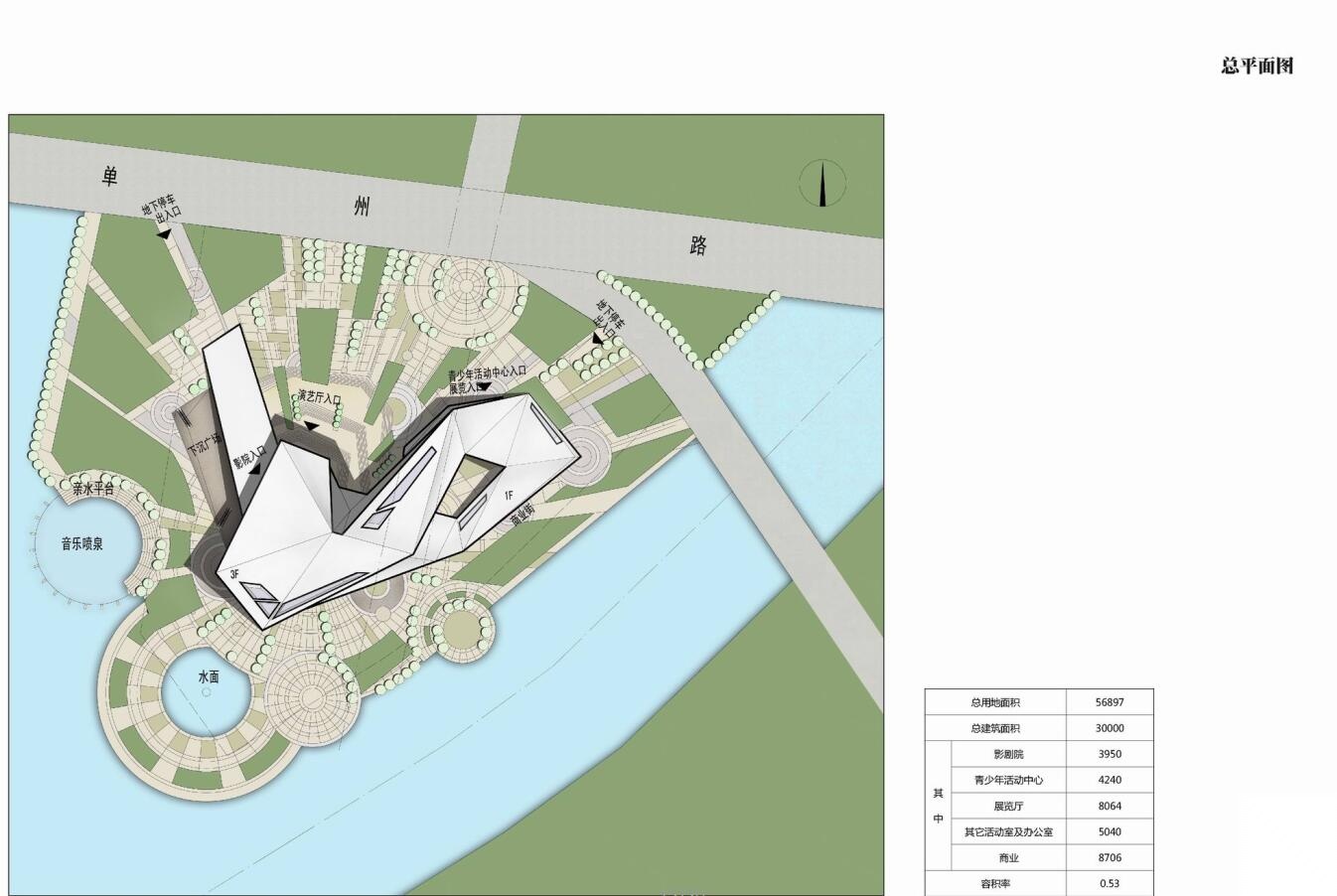This screenshot has width=1337, height=896.
Task: Click the value 8064 in the table
Action: coord(1110,806)
